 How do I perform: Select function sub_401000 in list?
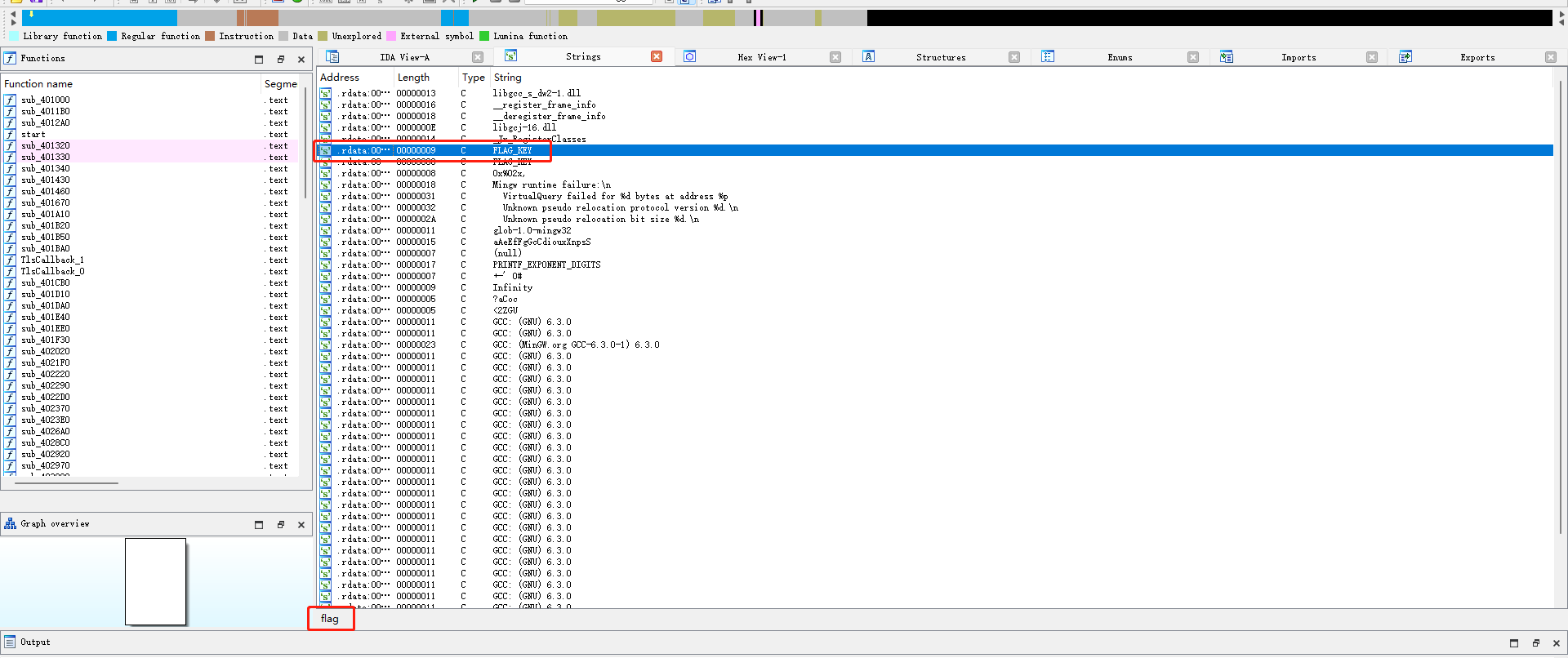coord(46,100)
